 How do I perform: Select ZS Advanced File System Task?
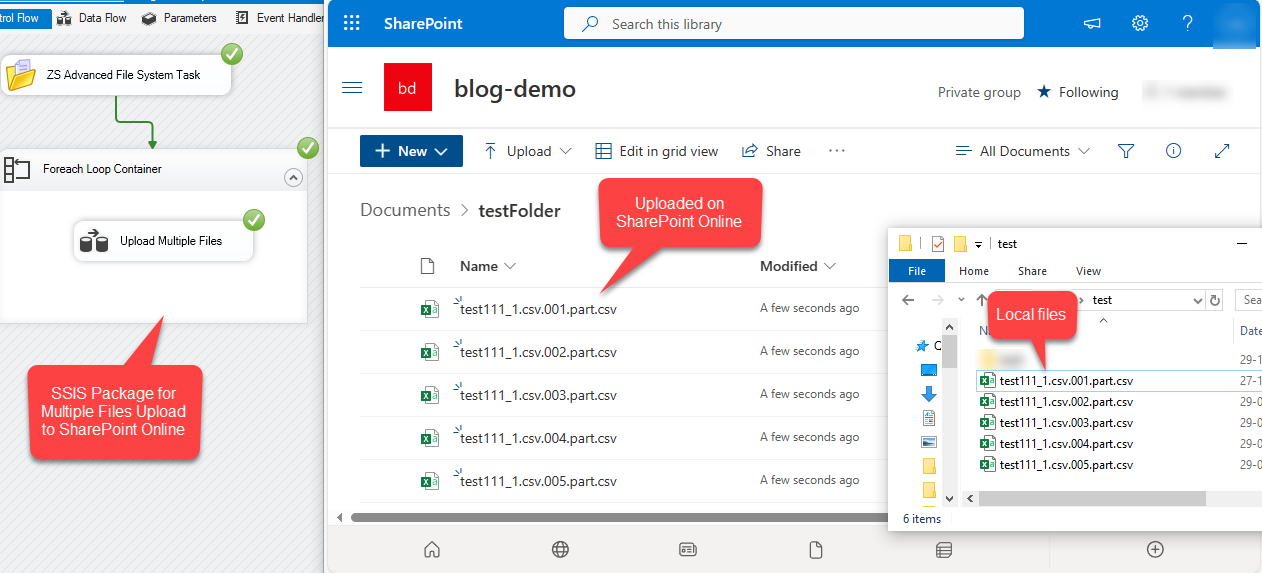tap(116, 75)
